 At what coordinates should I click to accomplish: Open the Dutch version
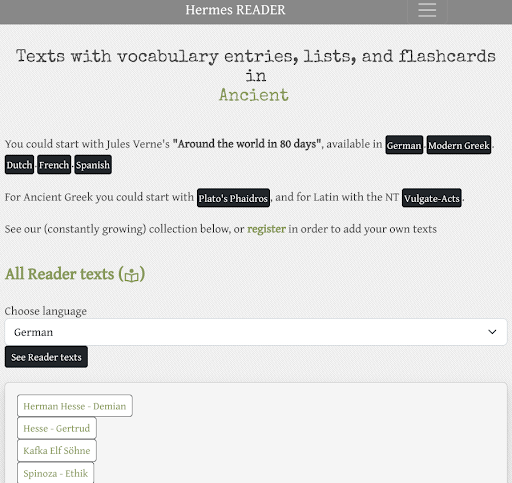pyautogui.click(x=19, y=165)
